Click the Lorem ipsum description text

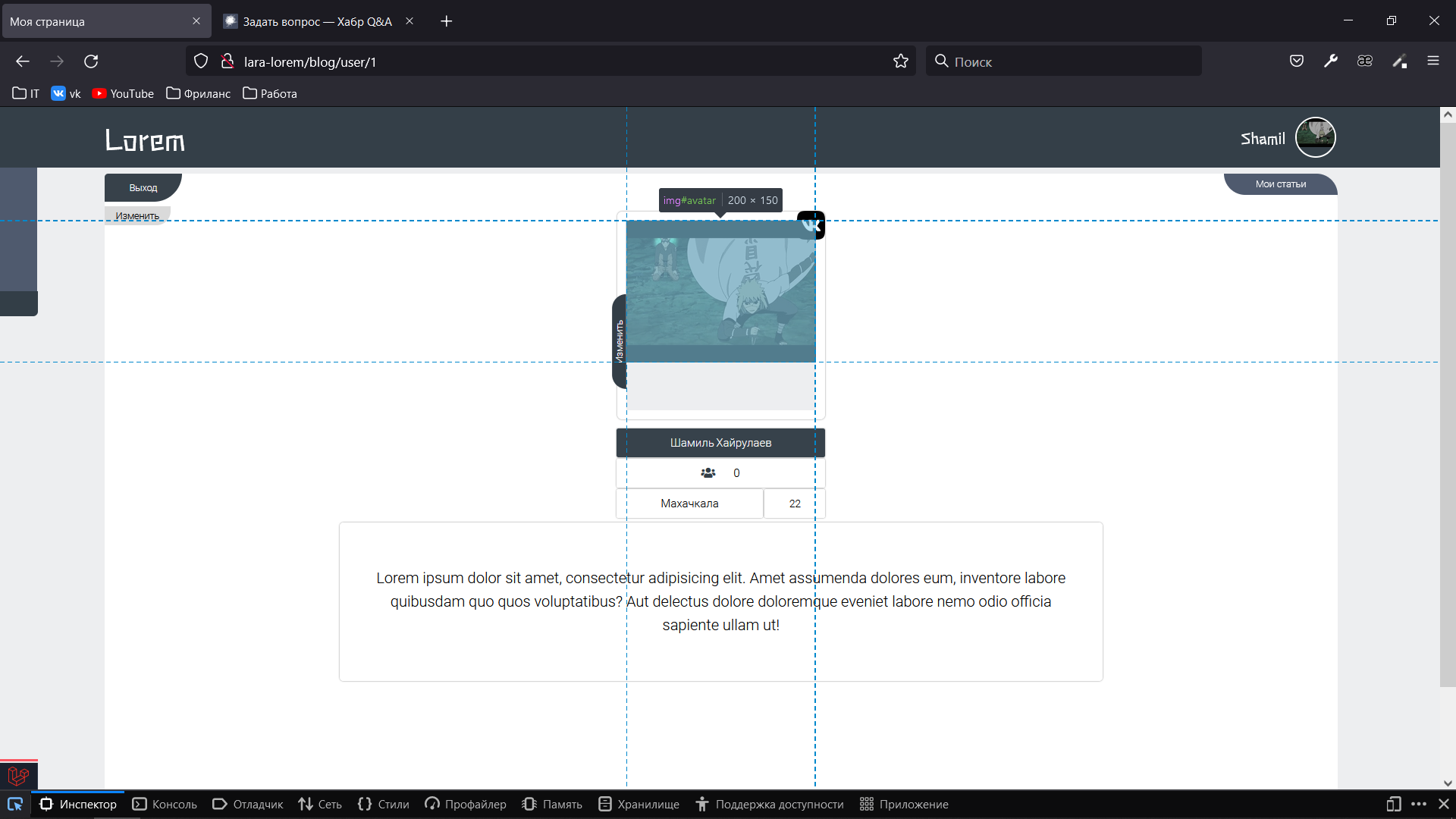(x=721, y=601)
